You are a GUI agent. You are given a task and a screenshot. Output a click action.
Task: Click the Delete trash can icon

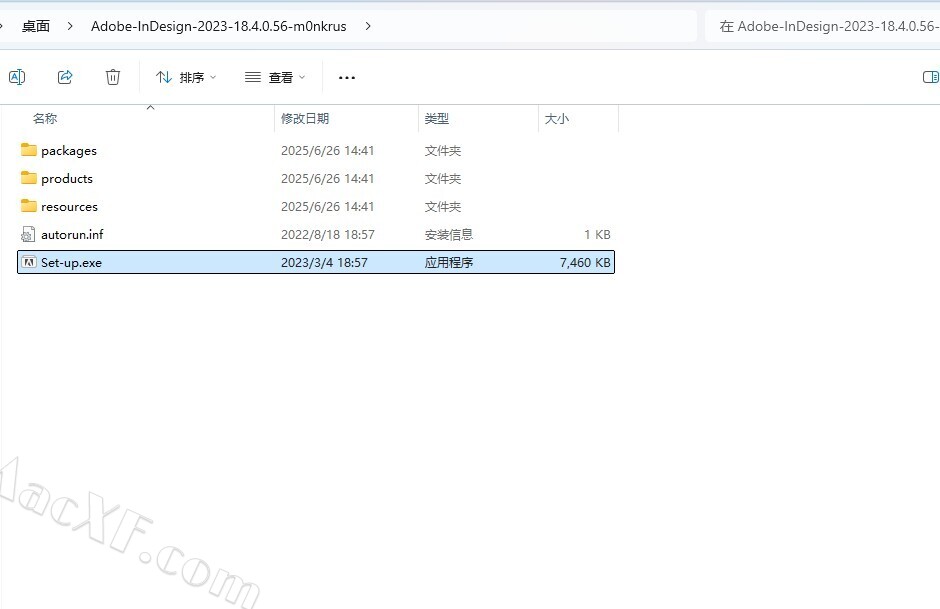113,77
